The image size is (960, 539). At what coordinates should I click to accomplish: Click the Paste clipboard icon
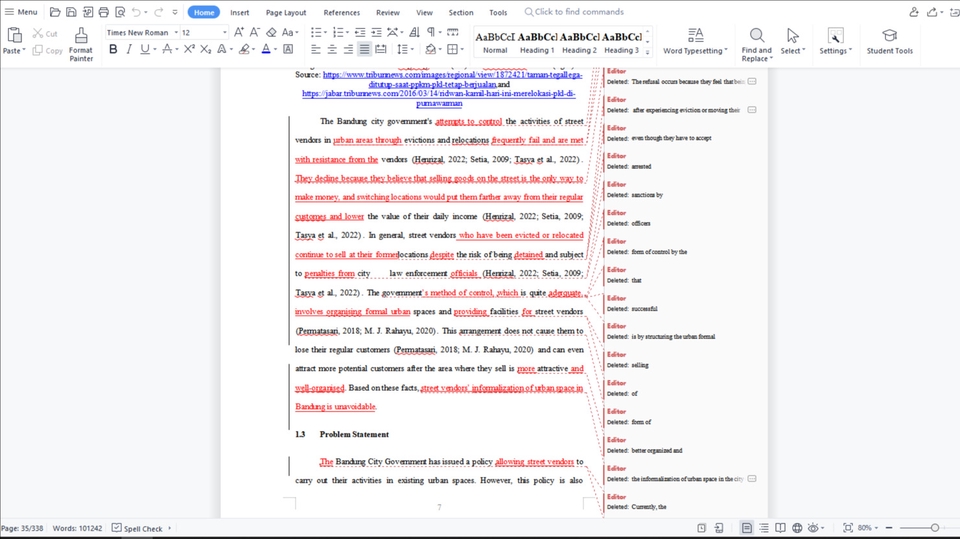click(x=13, y=36)
